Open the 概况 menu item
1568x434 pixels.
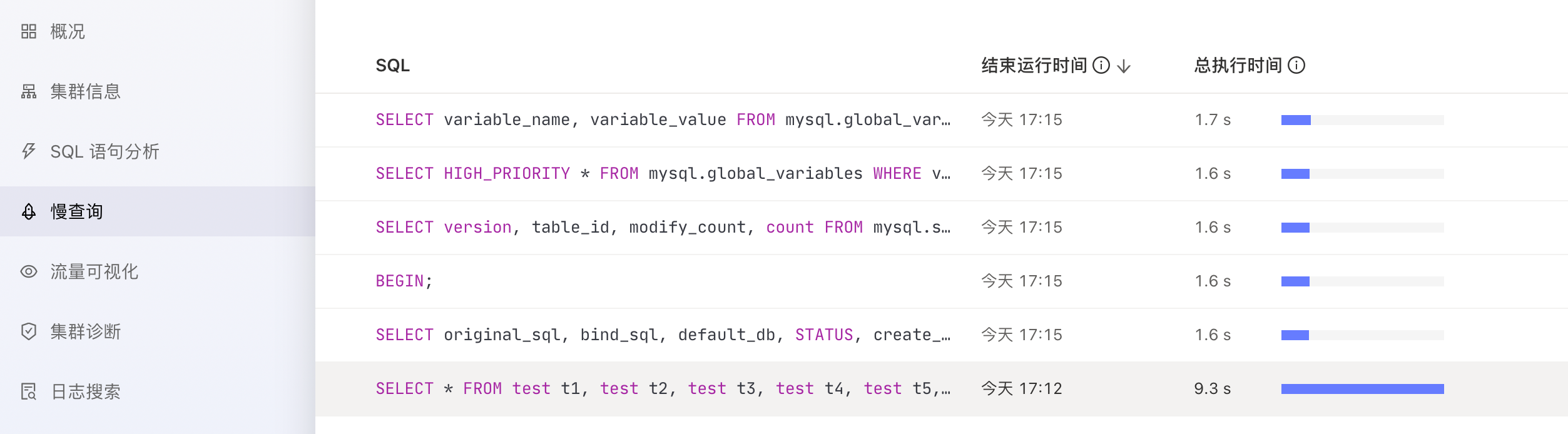[x=68, y=31]
